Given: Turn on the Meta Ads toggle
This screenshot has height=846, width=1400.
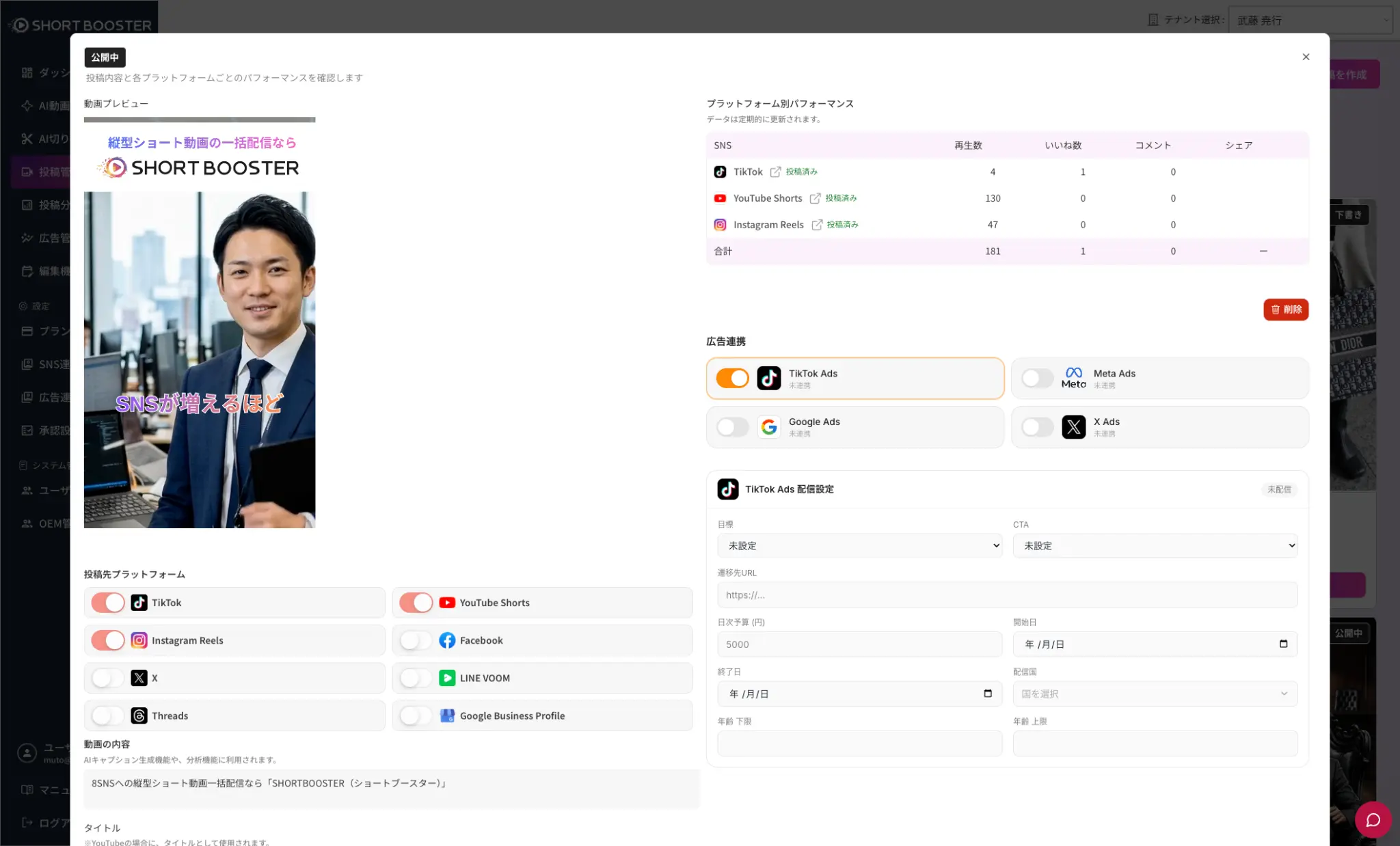Looking at the screenshot, I should click(1038, 378).
